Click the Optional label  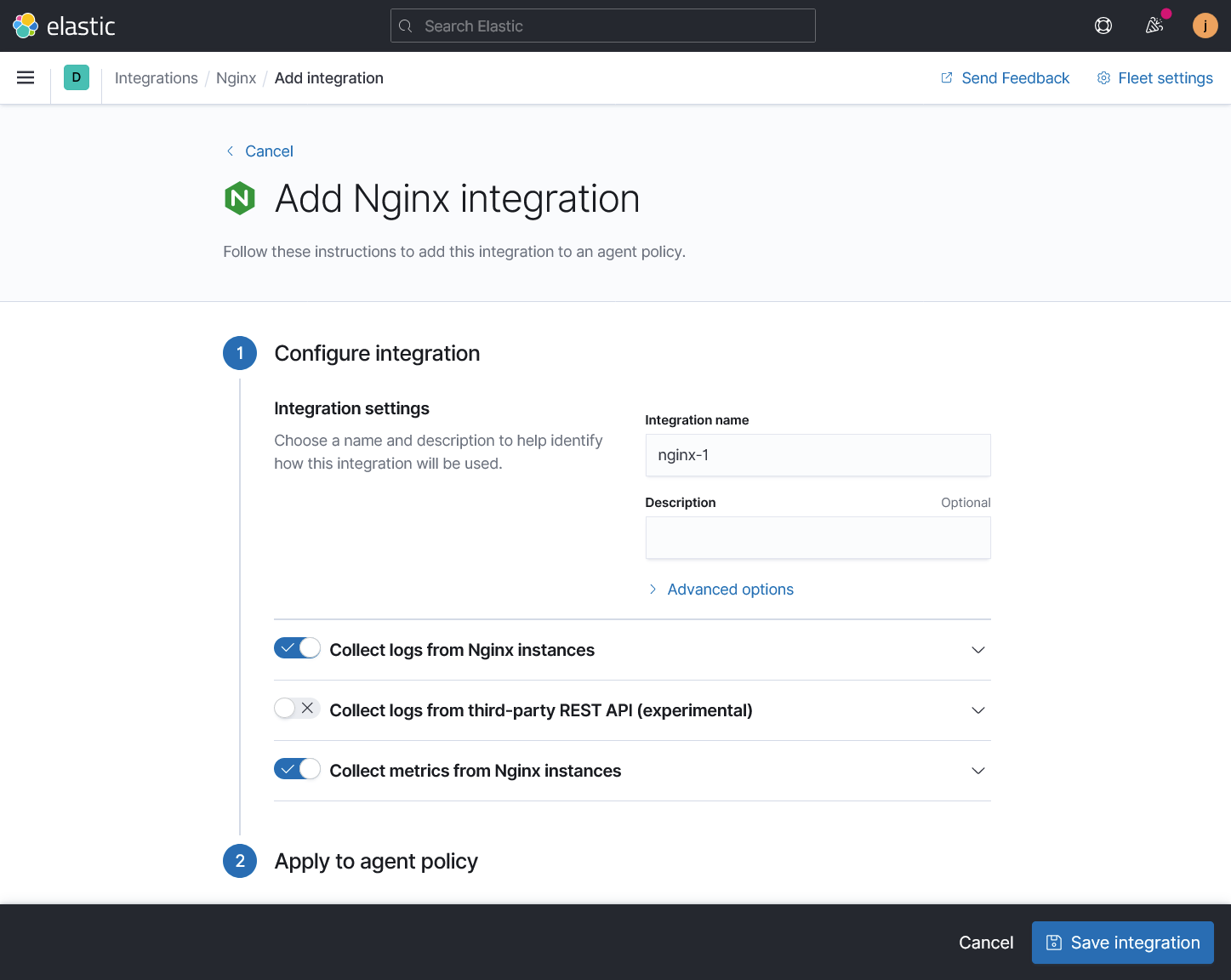[x=966, y=503]
